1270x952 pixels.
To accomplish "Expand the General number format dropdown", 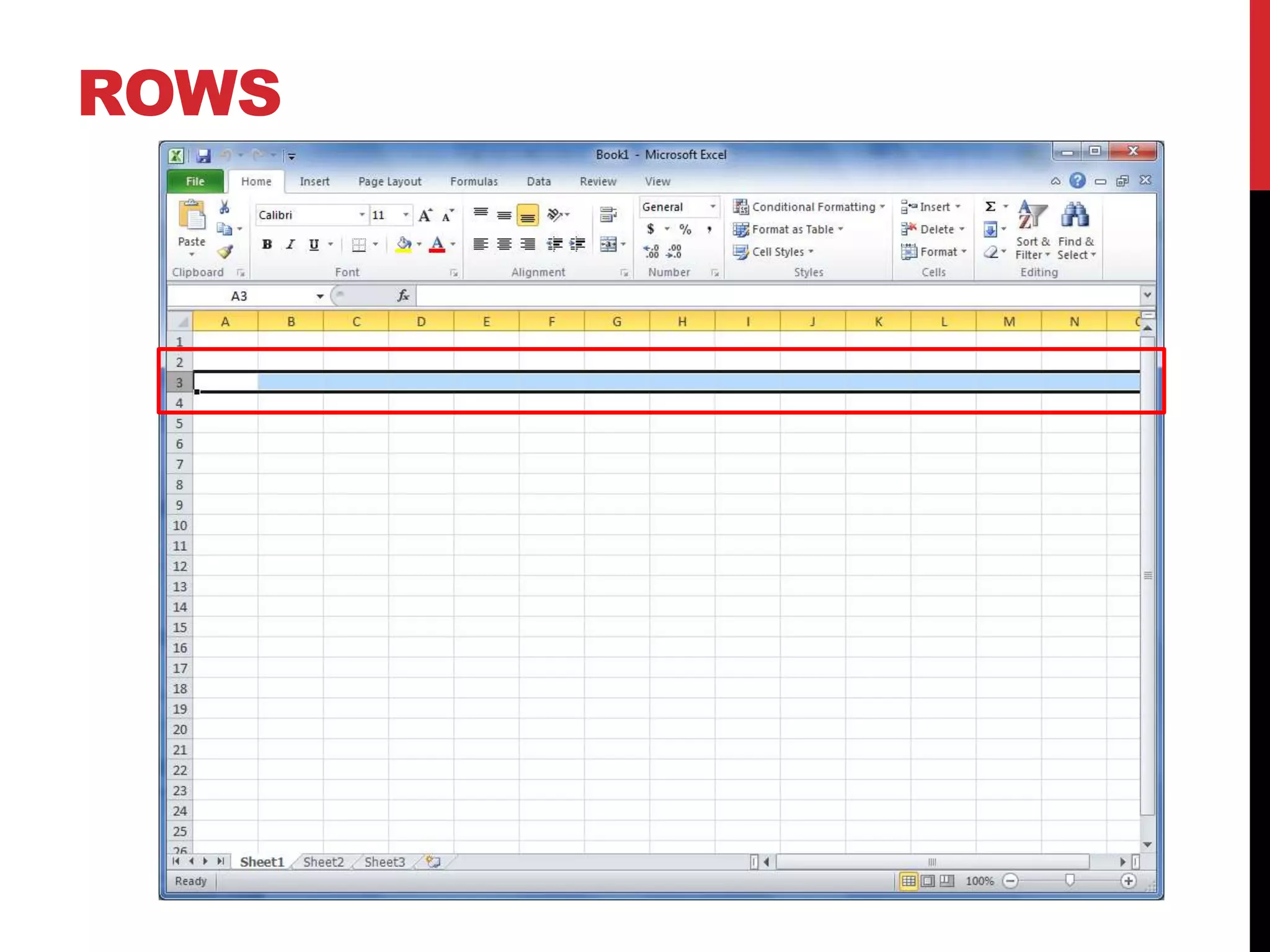I will [x=713, y=207].
